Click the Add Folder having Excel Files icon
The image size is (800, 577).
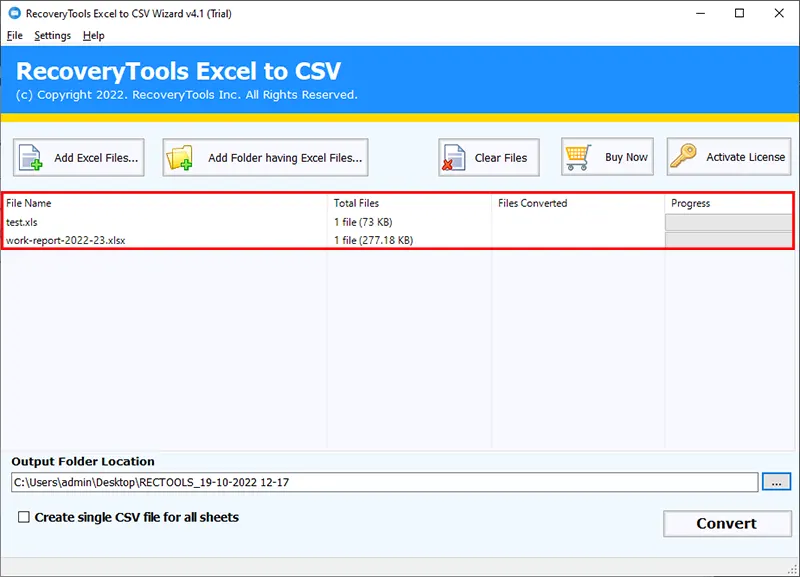pos(183,158)
